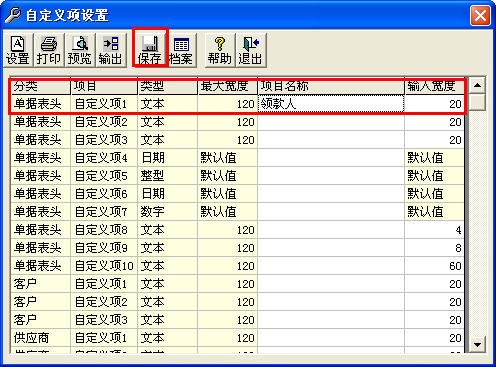The image size is (496, 367).
Task: Click the 输入宽度 column header
Action: [x=434, y=86]
